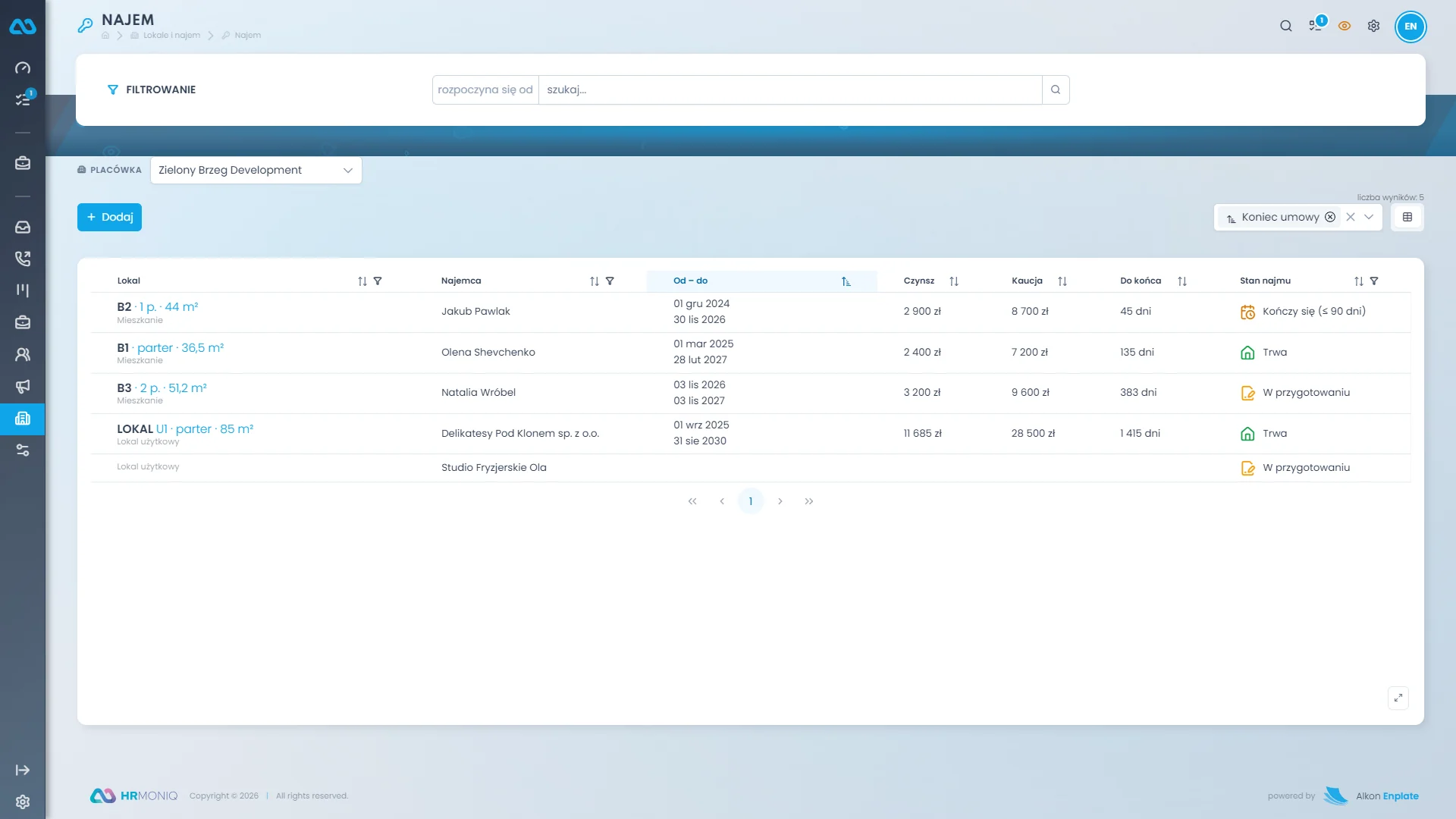This screenshot has height=819, width=1456.
Task: Toggle sorting on the Czynsz column
Action: click(954, 281)
